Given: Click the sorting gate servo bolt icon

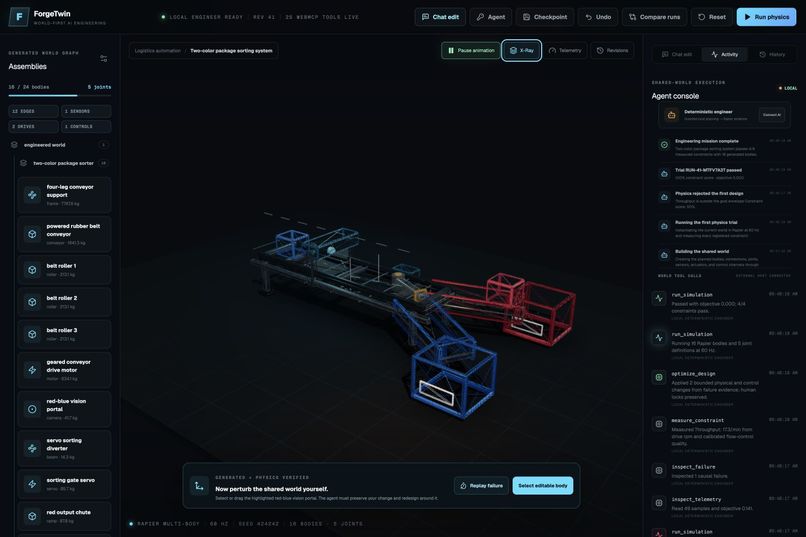Looking at the screenshot, I should [32, 484].
